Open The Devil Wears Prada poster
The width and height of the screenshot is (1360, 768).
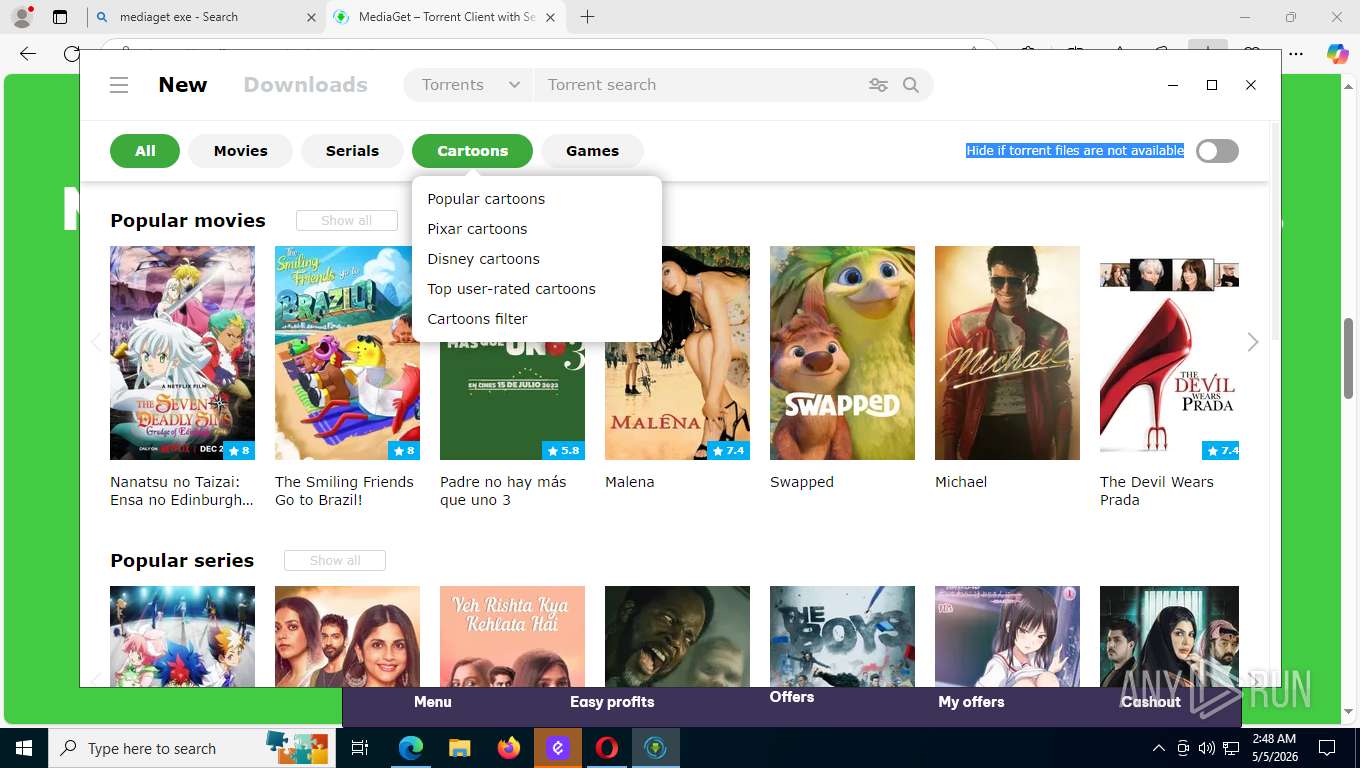pyautogui.click(x=1169, y=353)
